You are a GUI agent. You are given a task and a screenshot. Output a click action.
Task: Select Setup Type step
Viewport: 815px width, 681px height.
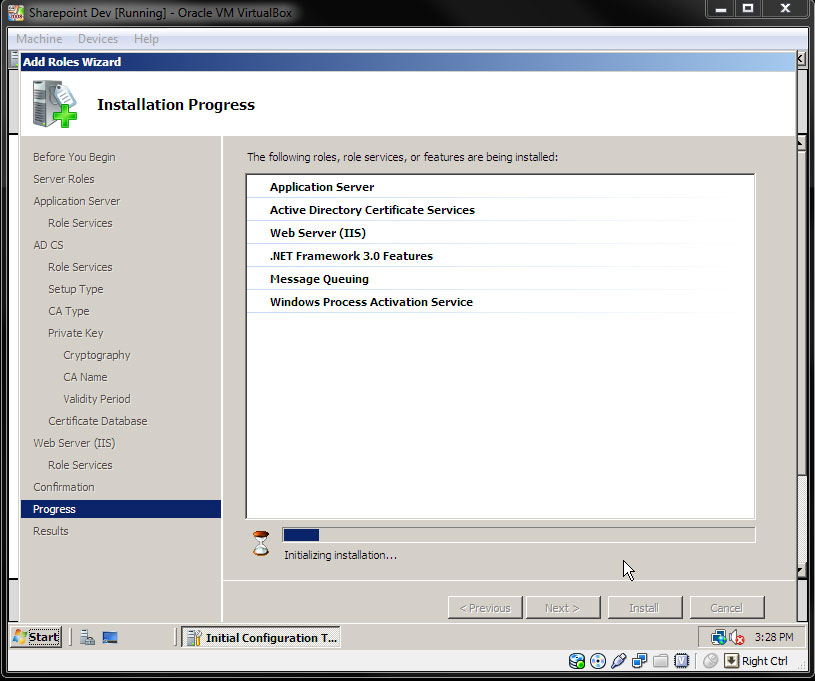[x=76, y=289]
